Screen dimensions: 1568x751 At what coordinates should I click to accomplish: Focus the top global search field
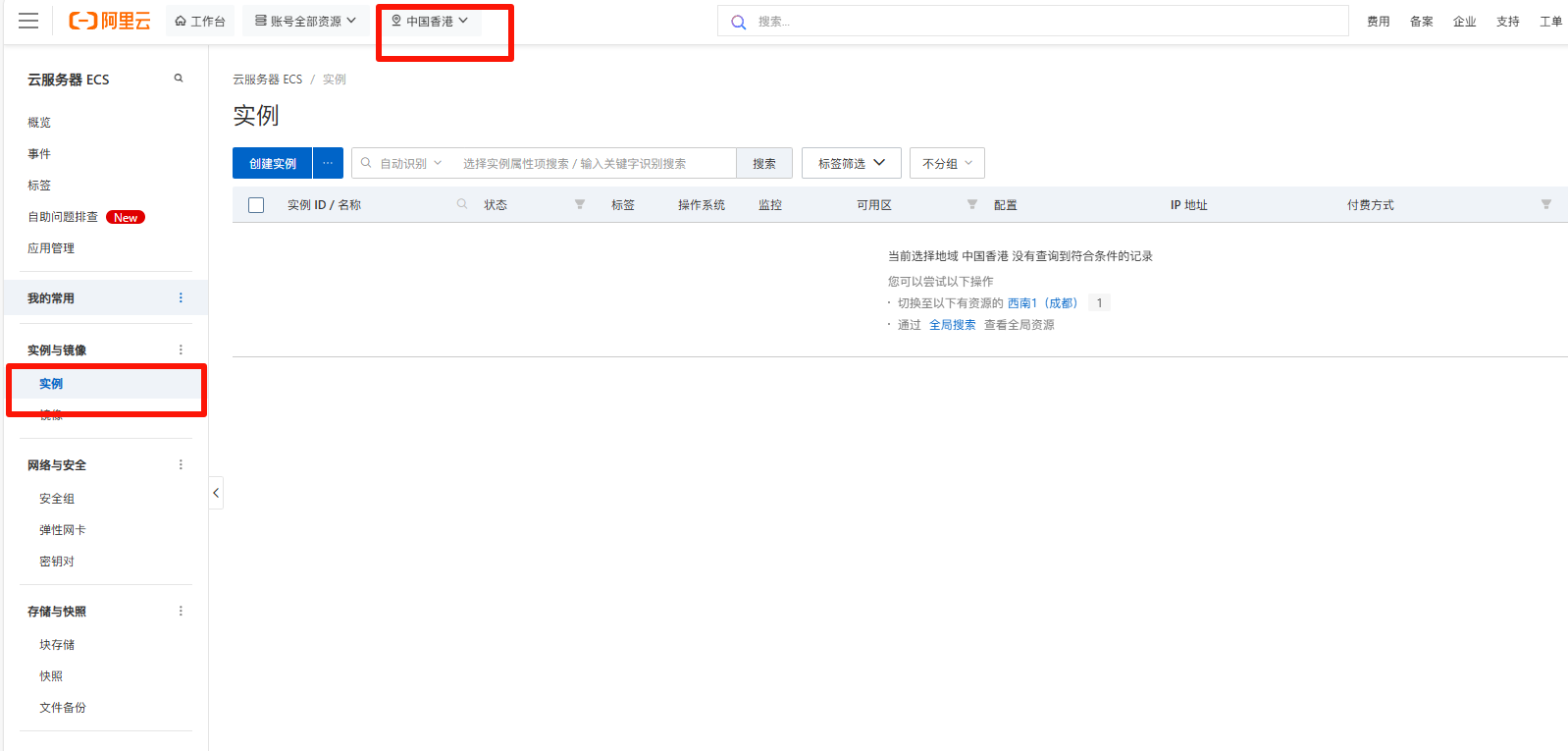pyautogui.click(x=1033, y=21)
